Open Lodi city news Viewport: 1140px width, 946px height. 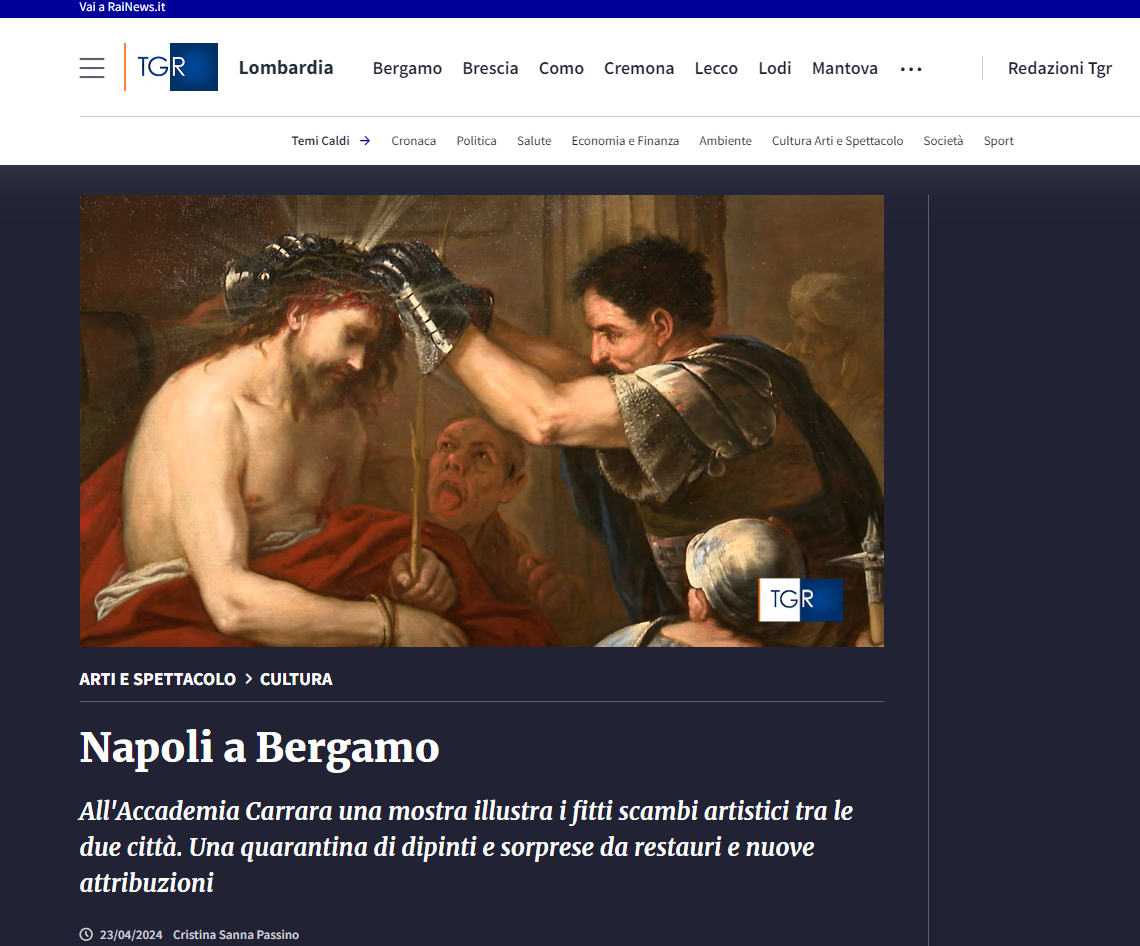click(x=774, y=68)
